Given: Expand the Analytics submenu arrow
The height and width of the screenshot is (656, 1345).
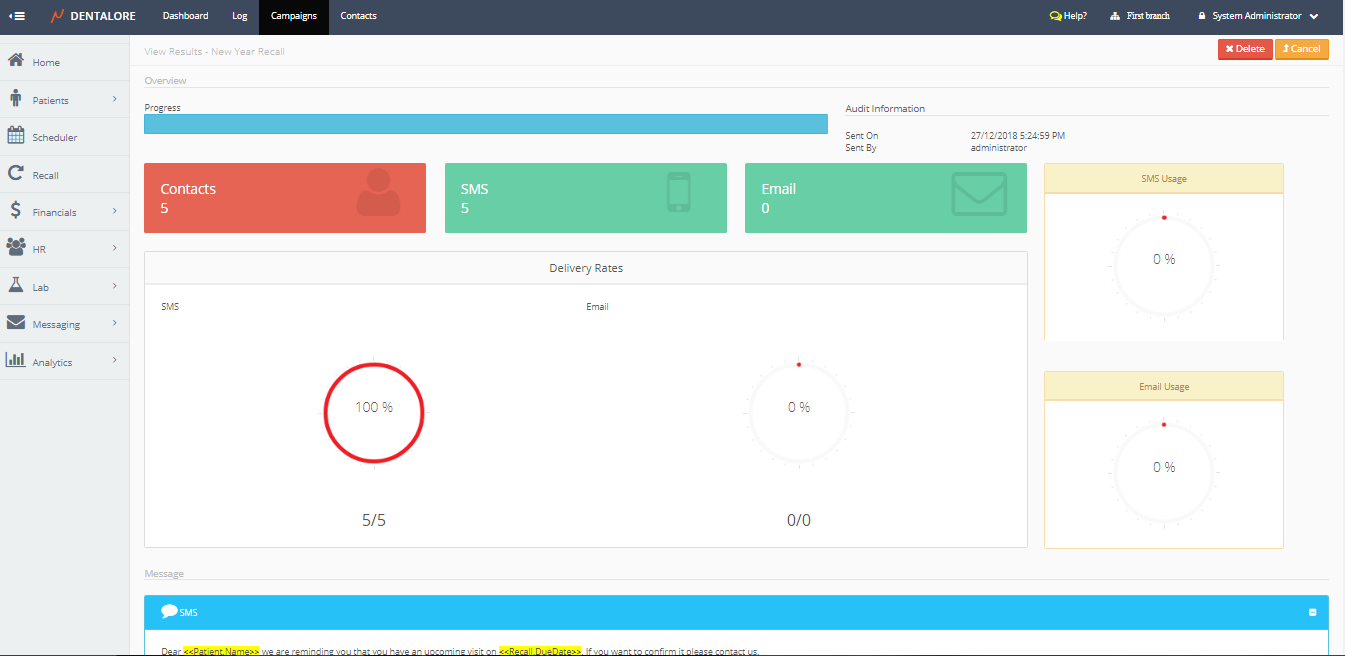Looking at the screenshot, I should pyautogui.click(x=115, y=360).
